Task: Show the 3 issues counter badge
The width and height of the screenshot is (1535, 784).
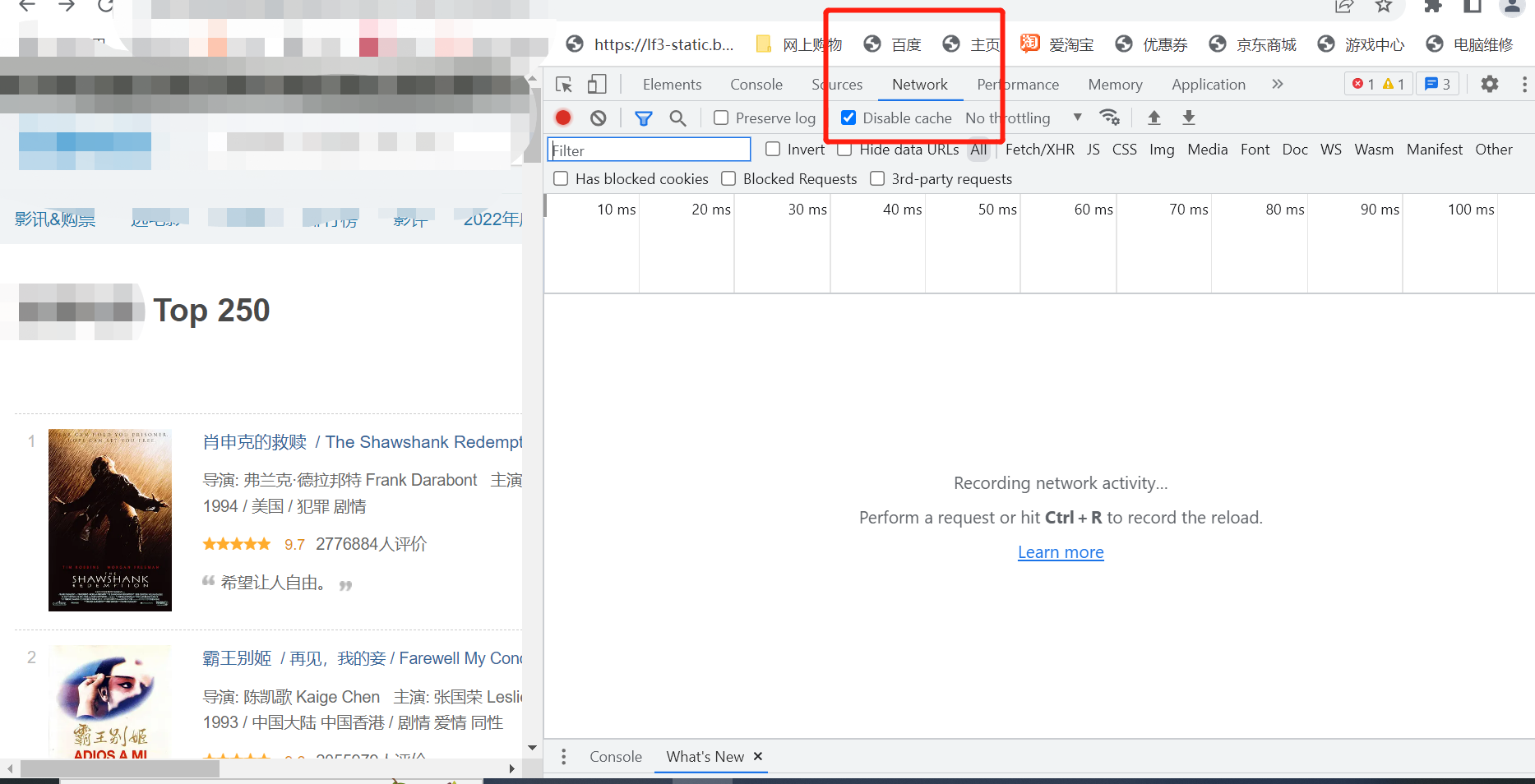Action: pyautogui.click(x=1437, y=84)
